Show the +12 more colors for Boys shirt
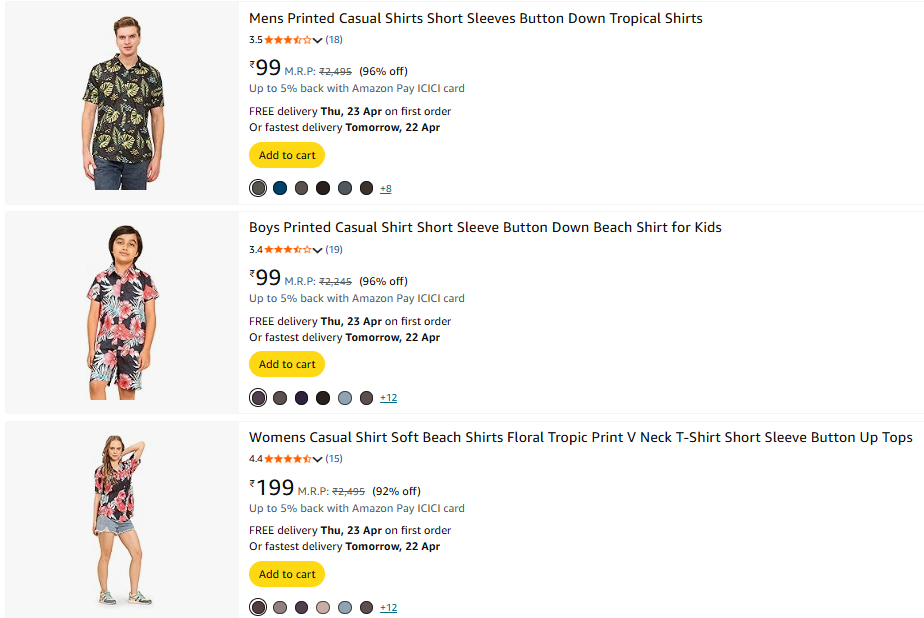924x618 pixels. coord(388,398)
